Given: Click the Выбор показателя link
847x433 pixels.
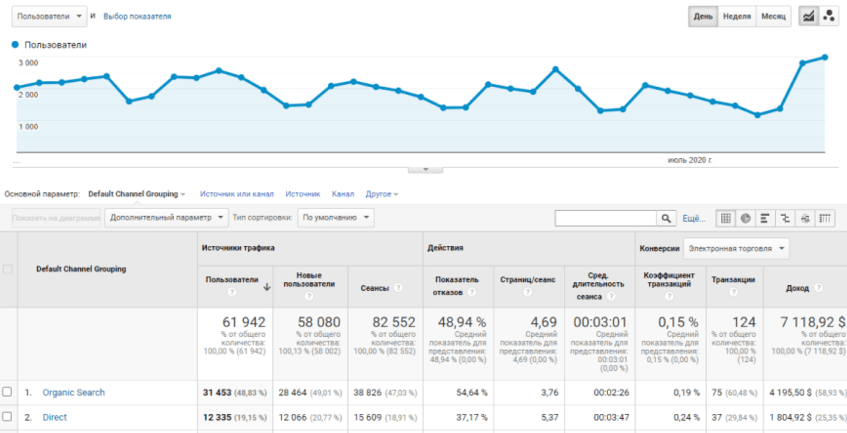Looking at the screenshot, I should point(137,17).
